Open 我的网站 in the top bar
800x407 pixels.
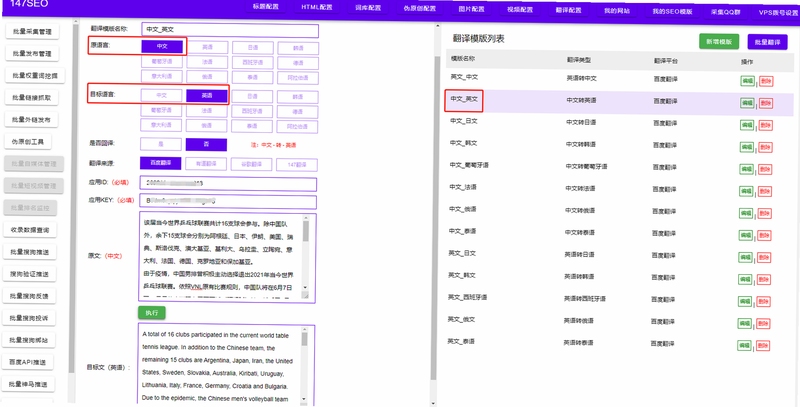click(x=617, y=10)
